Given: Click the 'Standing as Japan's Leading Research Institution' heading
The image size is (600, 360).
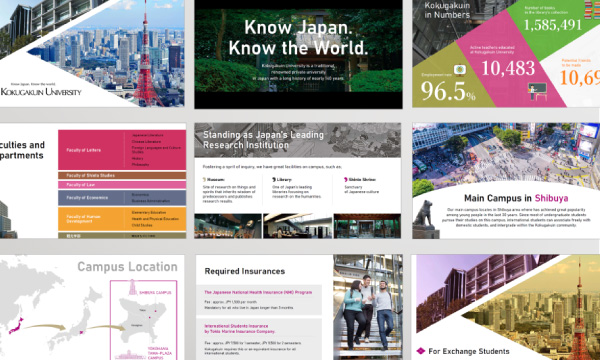Looking at the screenshot, I should pos(263,140).
